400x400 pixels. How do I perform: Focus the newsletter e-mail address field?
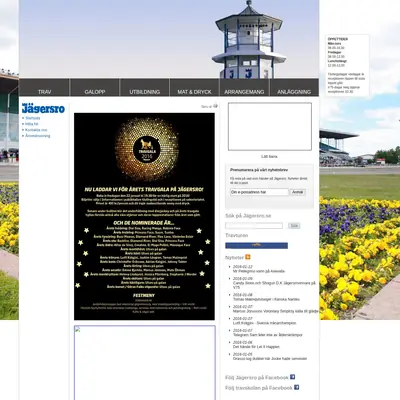click(x=259, y=192)
